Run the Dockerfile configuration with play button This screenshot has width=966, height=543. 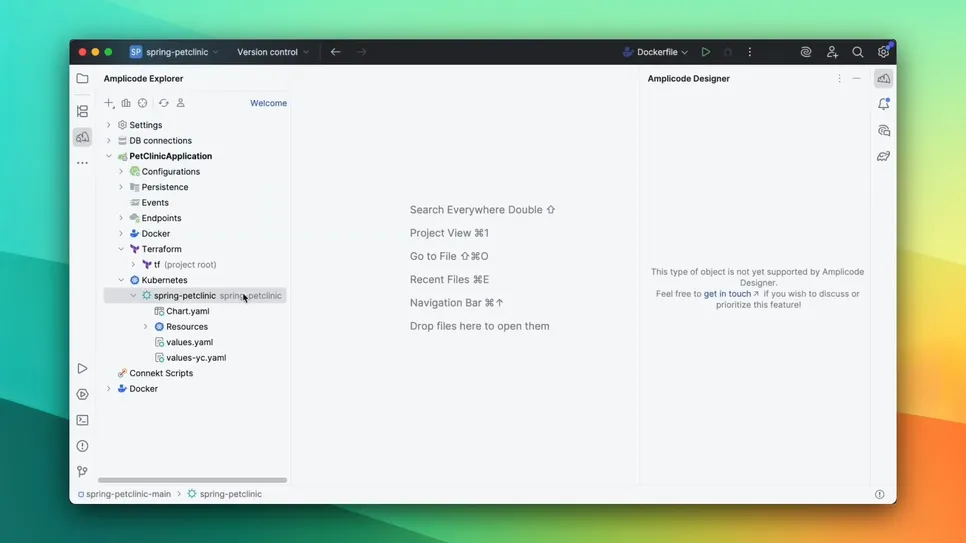coord(705,52)
